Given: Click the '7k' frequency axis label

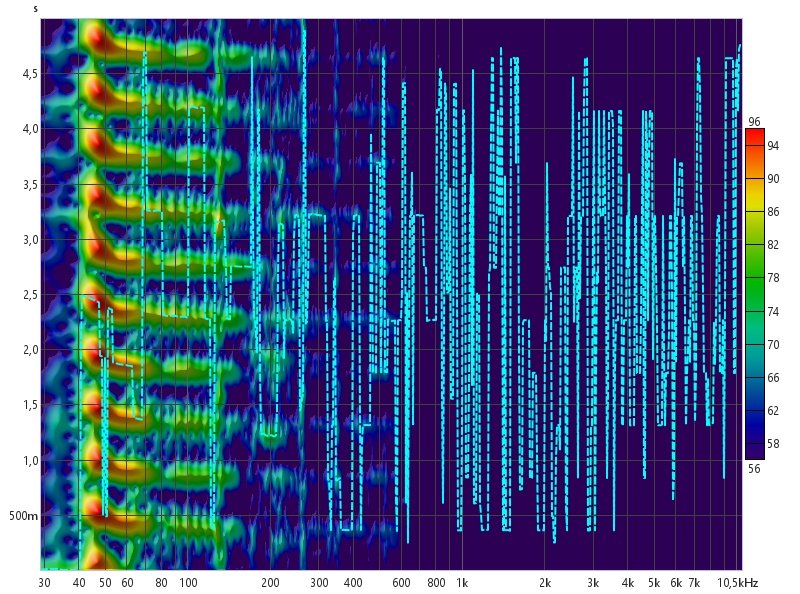Looking at the screenshot, I should click(694, 583).
